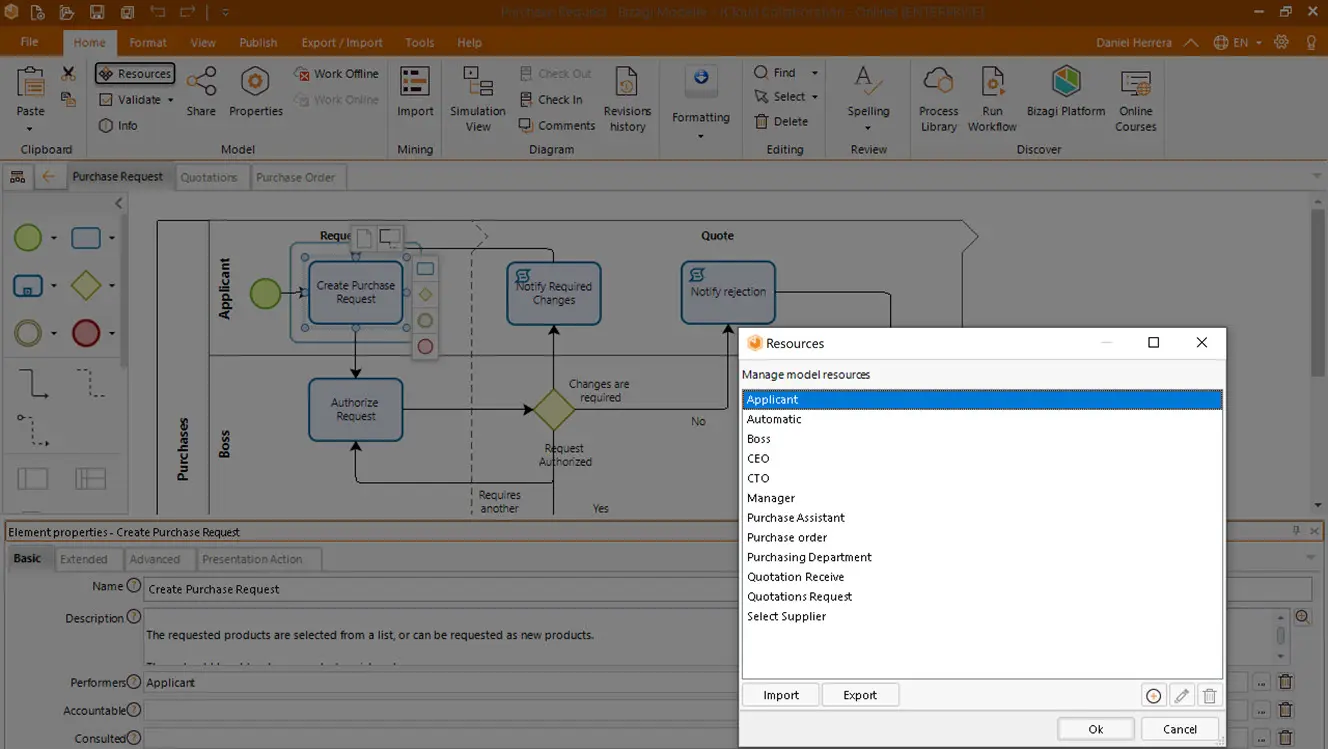Click Cancel in the Resources dialog

1180,729
